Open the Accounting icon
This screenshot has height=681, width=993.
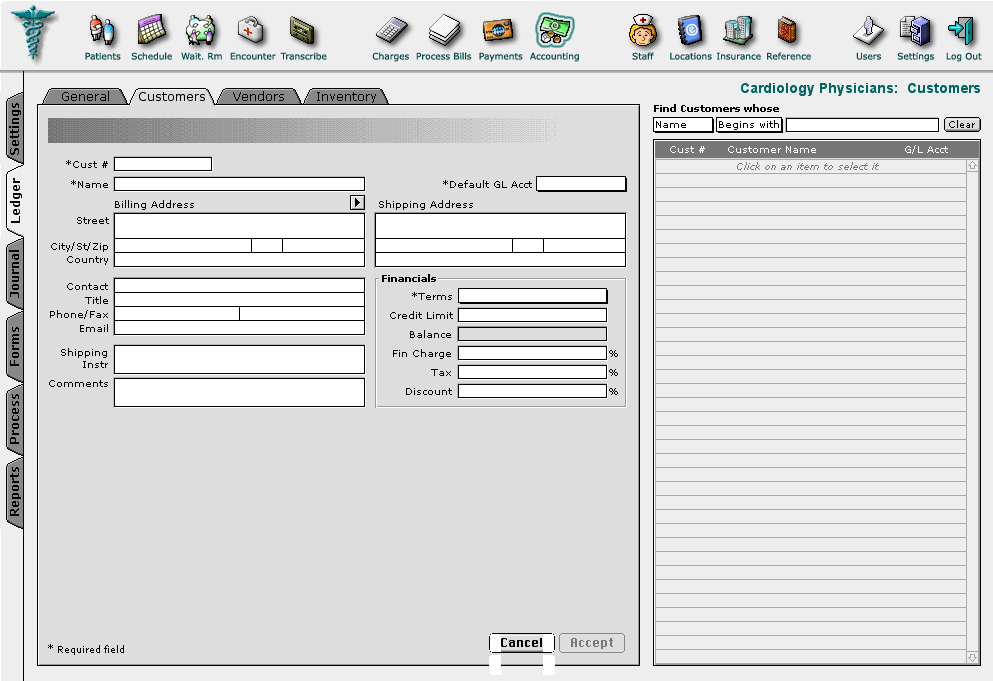pyautogui.click(x=554, y=38)
